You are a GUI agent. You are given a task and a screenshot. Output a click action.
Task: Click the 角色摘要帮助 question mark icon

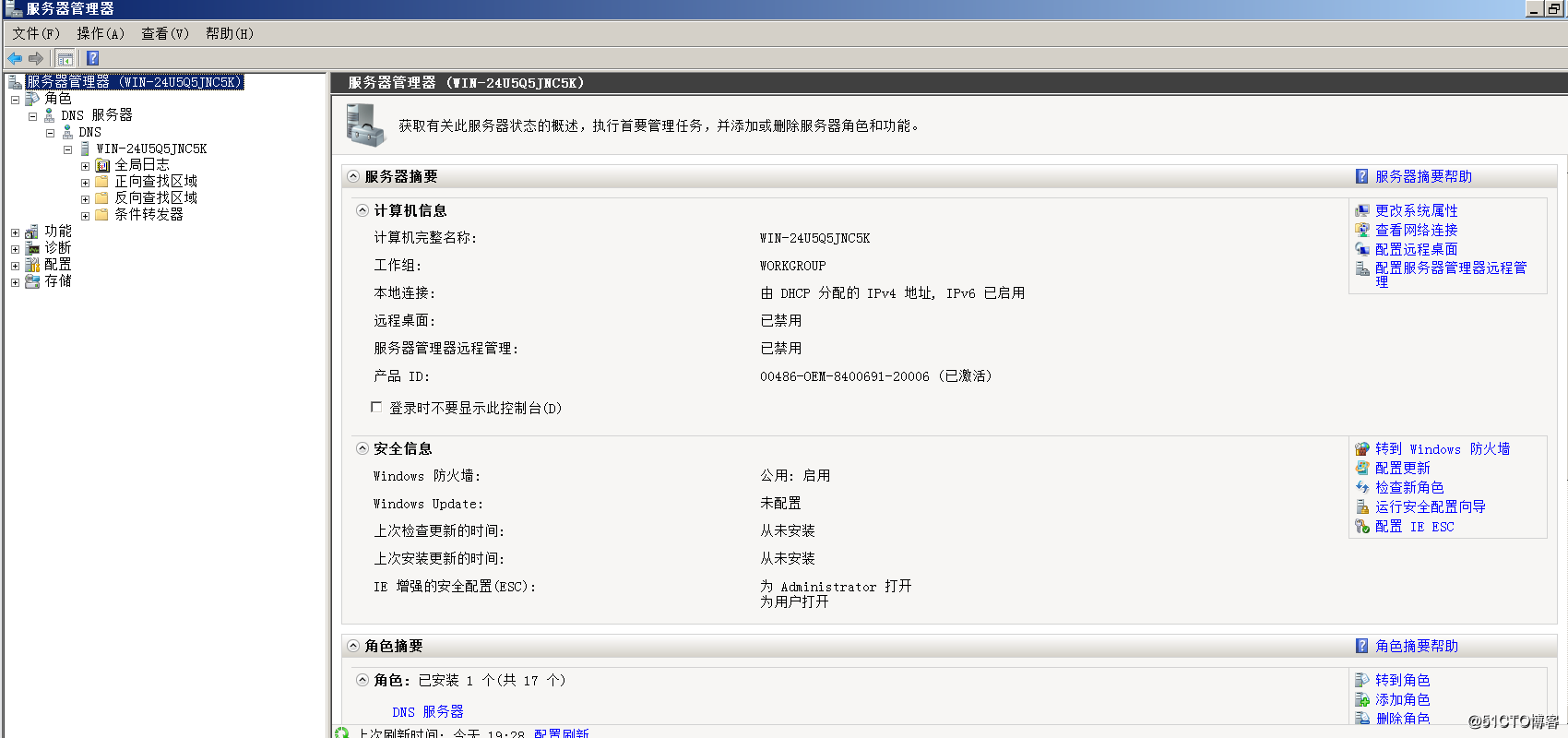(x=1361, y=646)
